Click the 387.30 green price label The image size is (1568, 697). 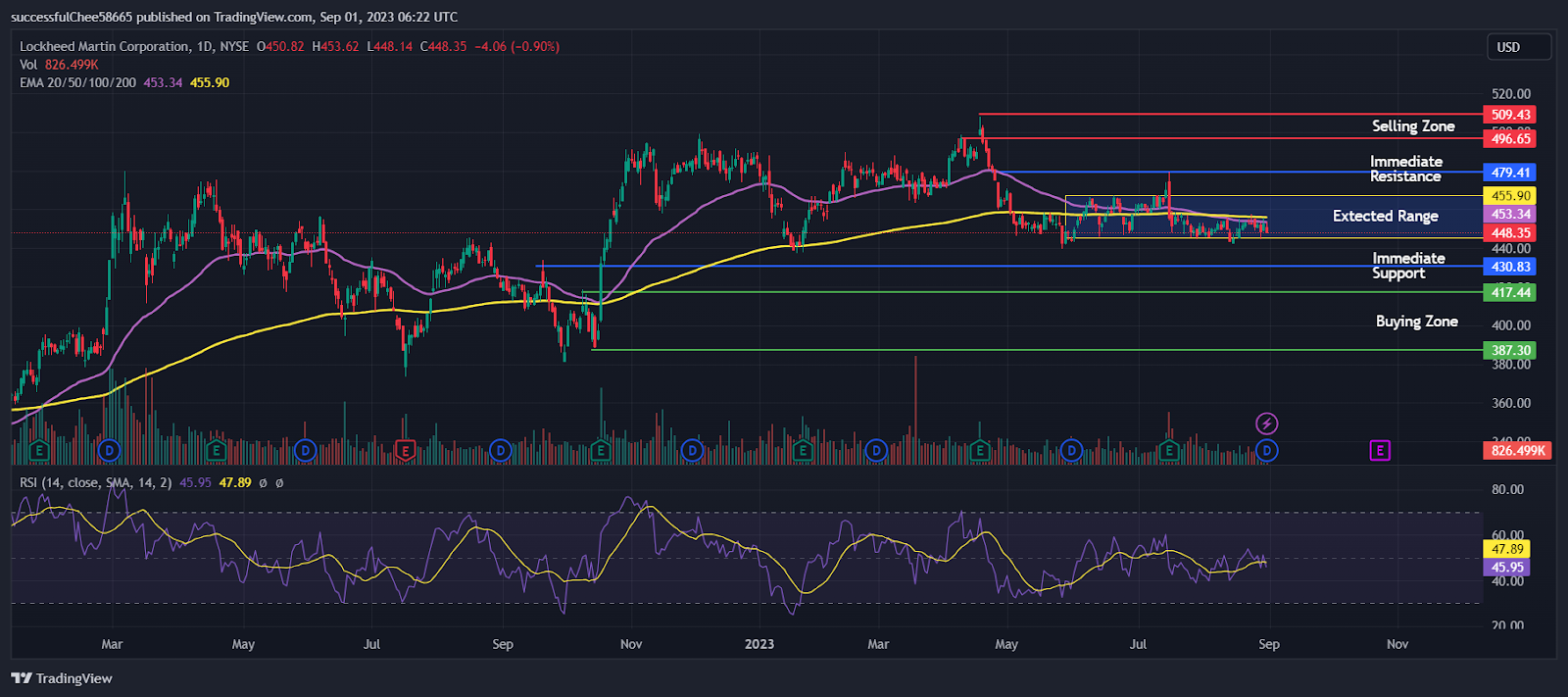point(1510,351)
